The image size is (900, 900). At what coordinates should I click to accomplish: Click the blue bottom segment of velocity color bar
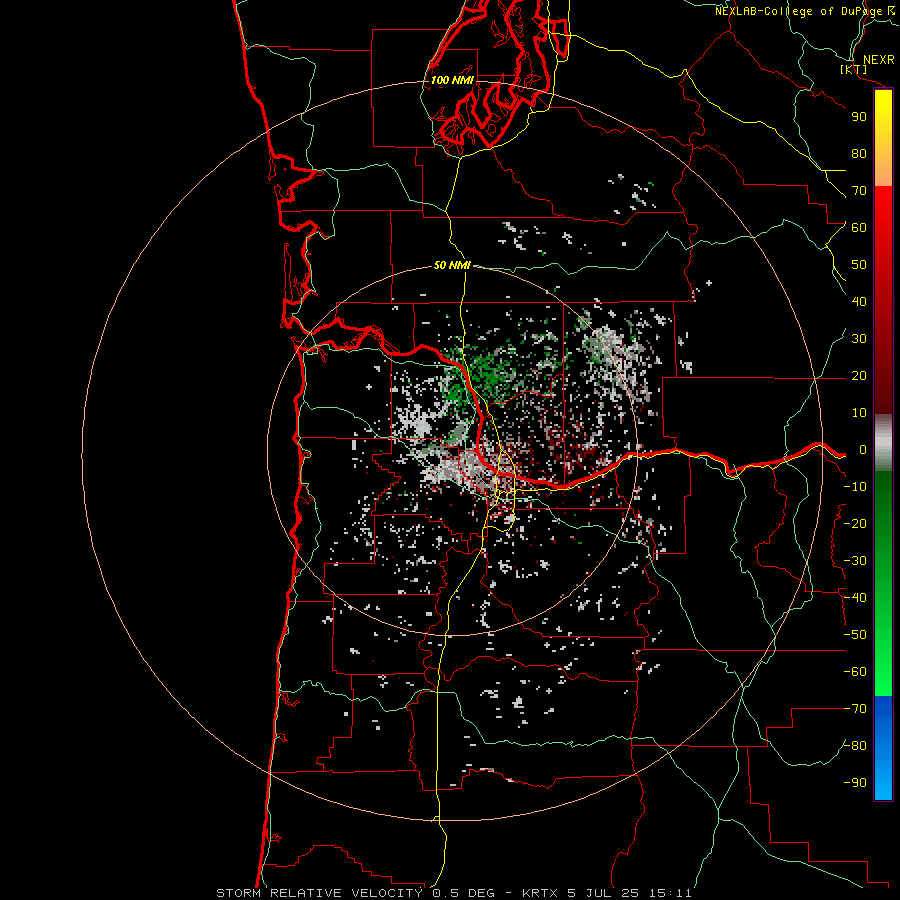point(883,748)
